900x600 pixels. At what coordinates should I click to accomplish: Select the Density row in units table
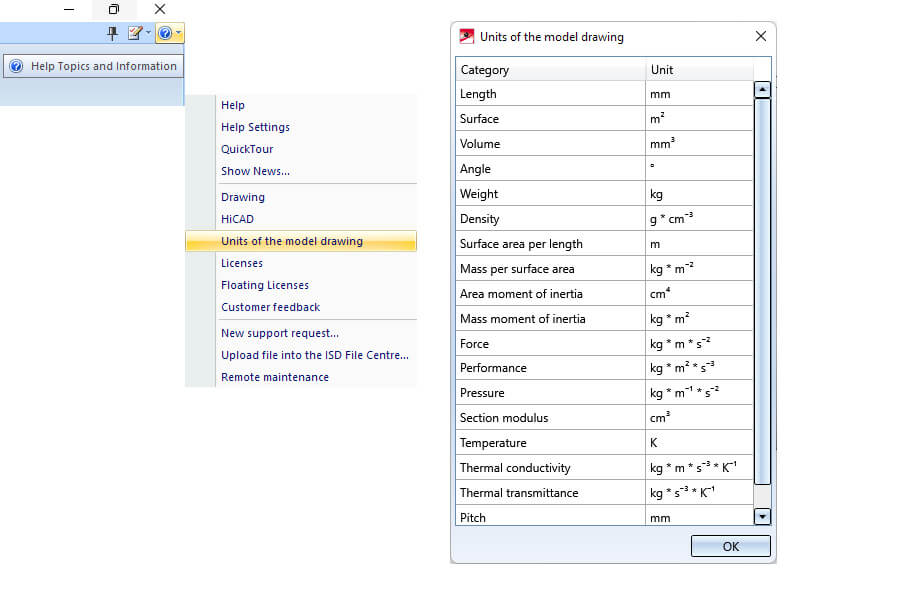tap(604, 219)
